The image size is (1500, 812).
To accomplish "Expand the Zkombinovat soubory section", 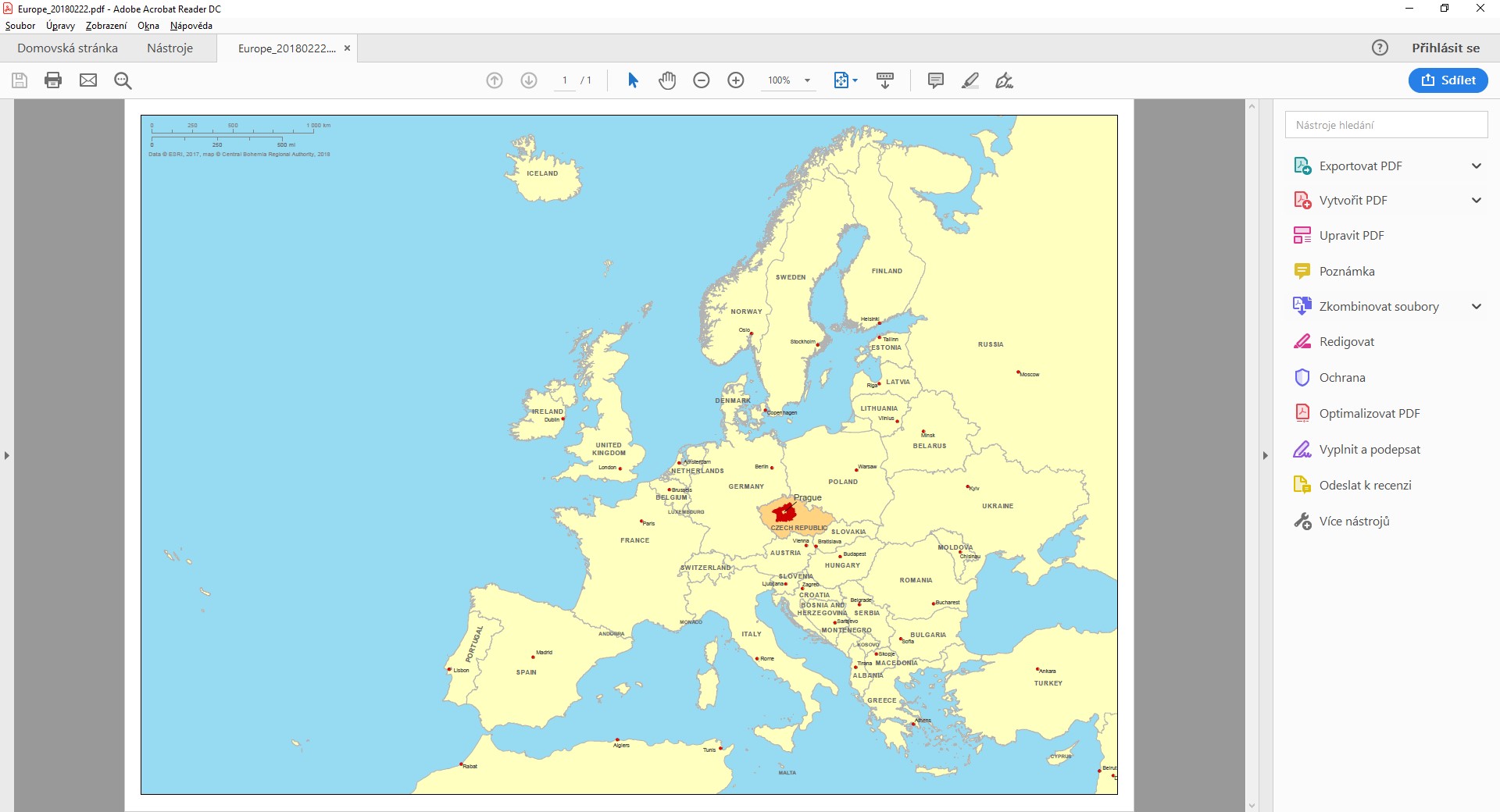I will point(1476,306).
